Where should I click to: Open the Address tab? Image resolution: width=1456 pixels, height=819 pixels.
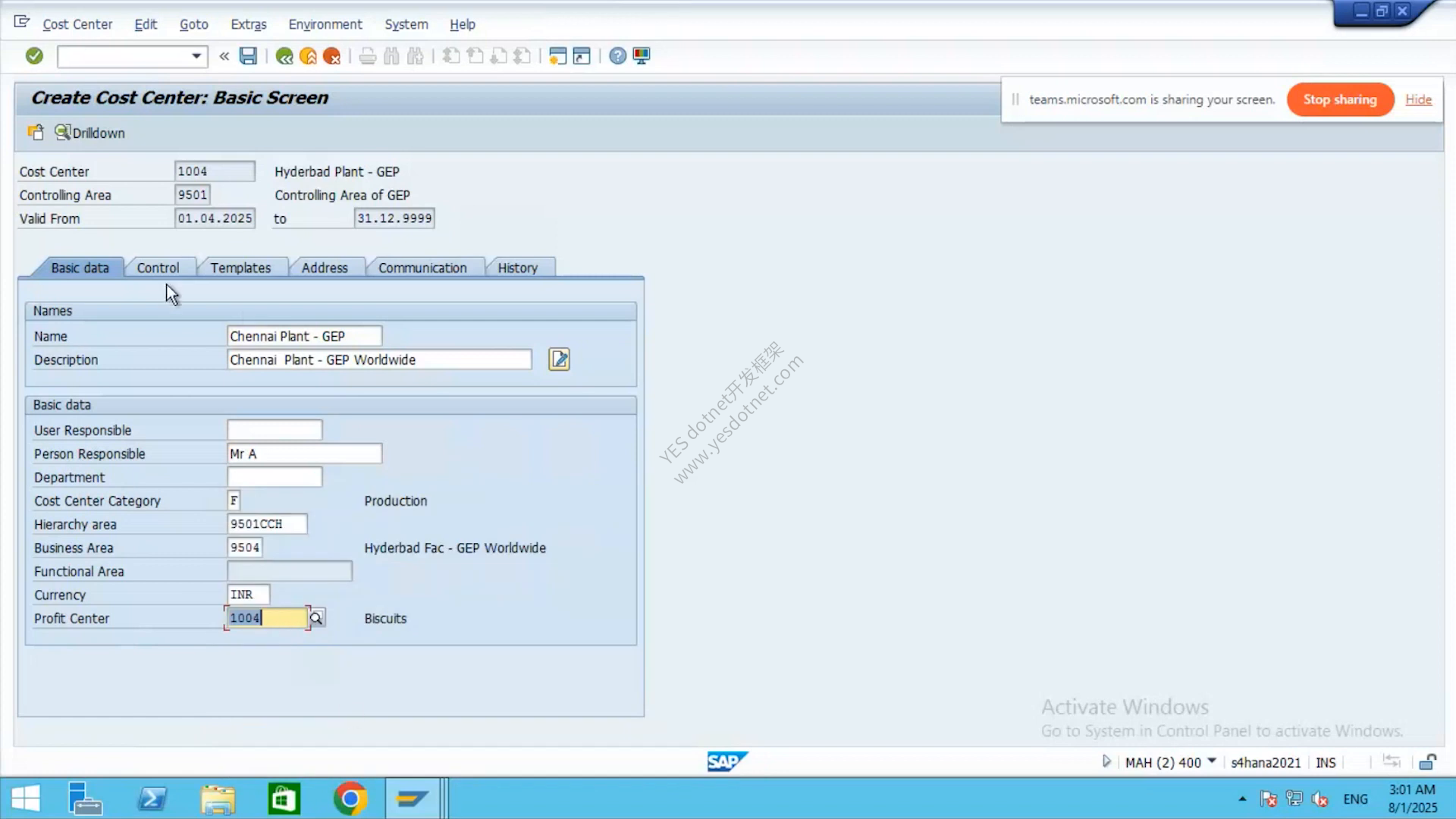(x=325, y=268)
